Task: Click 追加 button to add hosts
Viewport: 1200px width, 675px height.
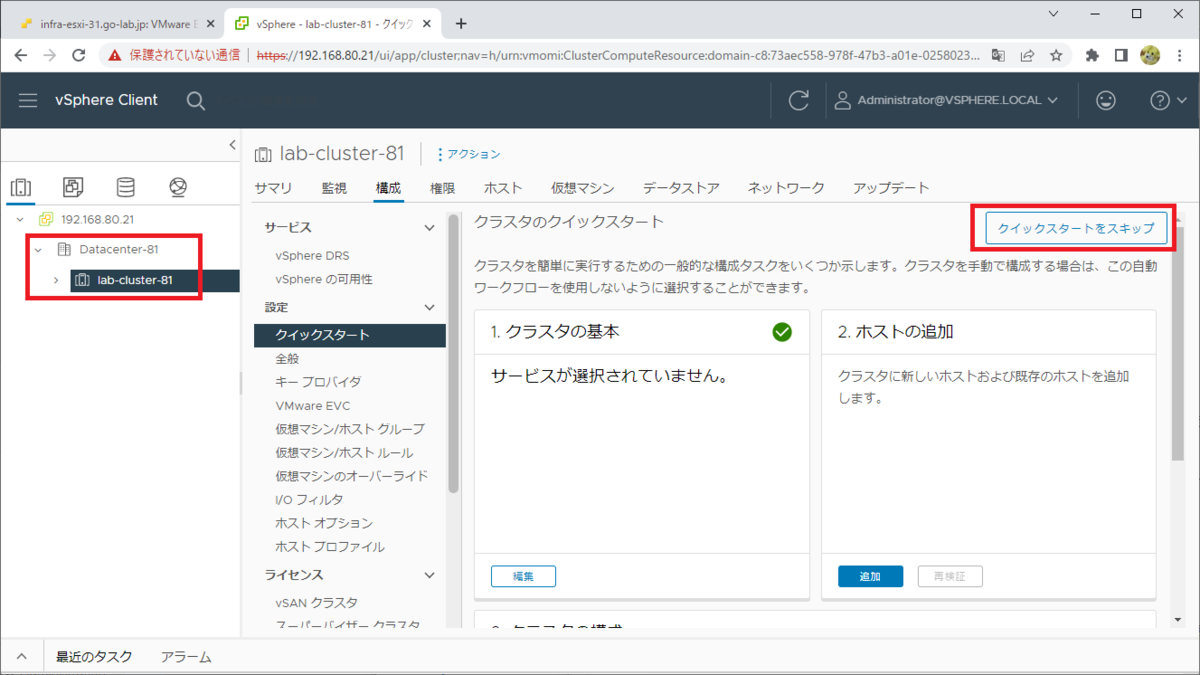Action: (x=870, y=577)
